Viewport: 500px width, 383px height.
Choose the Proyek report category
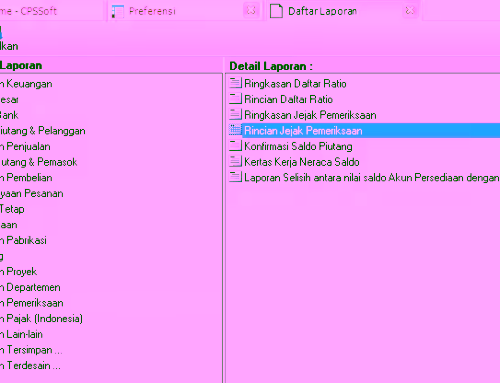tap(18, 272)
